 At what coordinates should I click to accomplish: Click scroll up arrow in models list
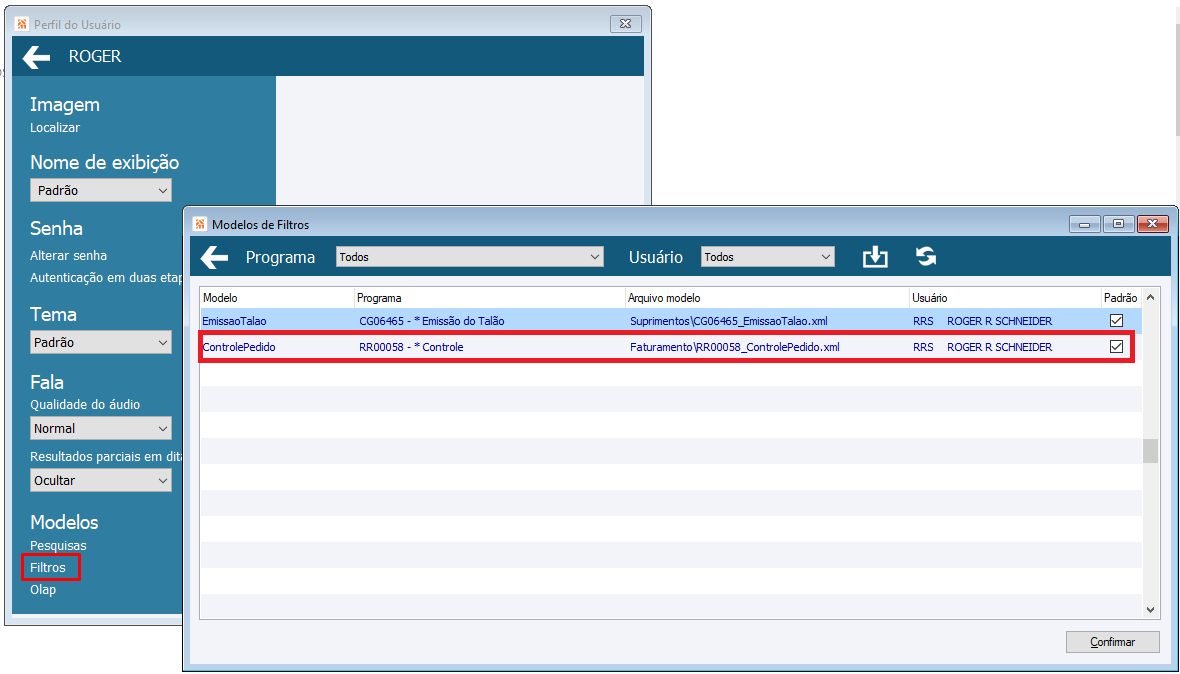point(1150,297)
